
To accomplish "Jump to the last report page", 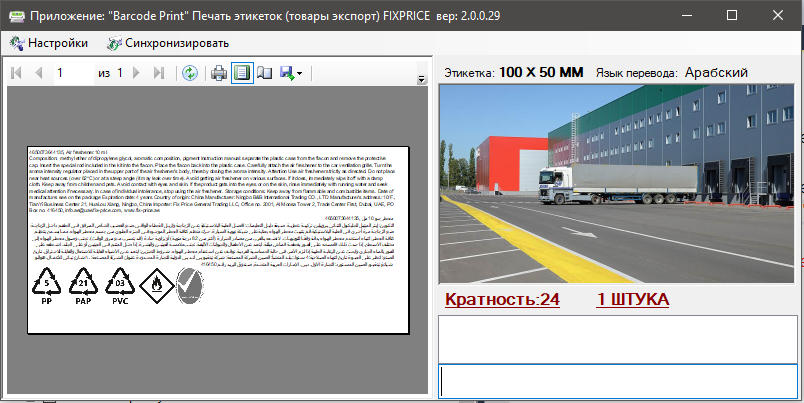I will [x=158, y=73].
